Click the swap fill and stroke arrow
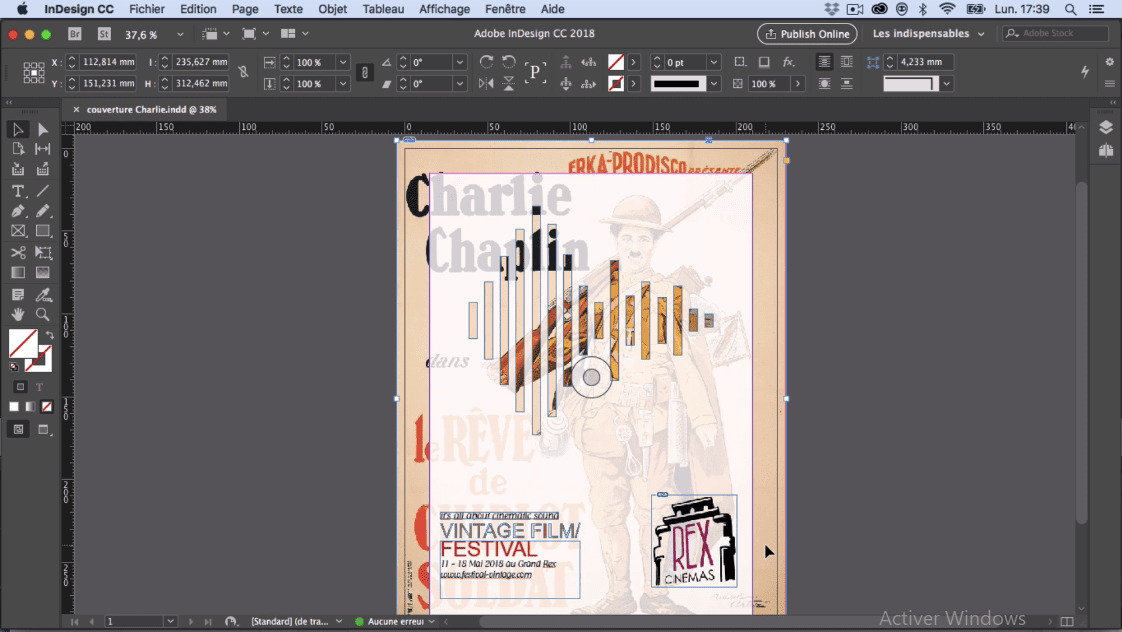Viewport: 1122px width, 632px height. point(49,334)
